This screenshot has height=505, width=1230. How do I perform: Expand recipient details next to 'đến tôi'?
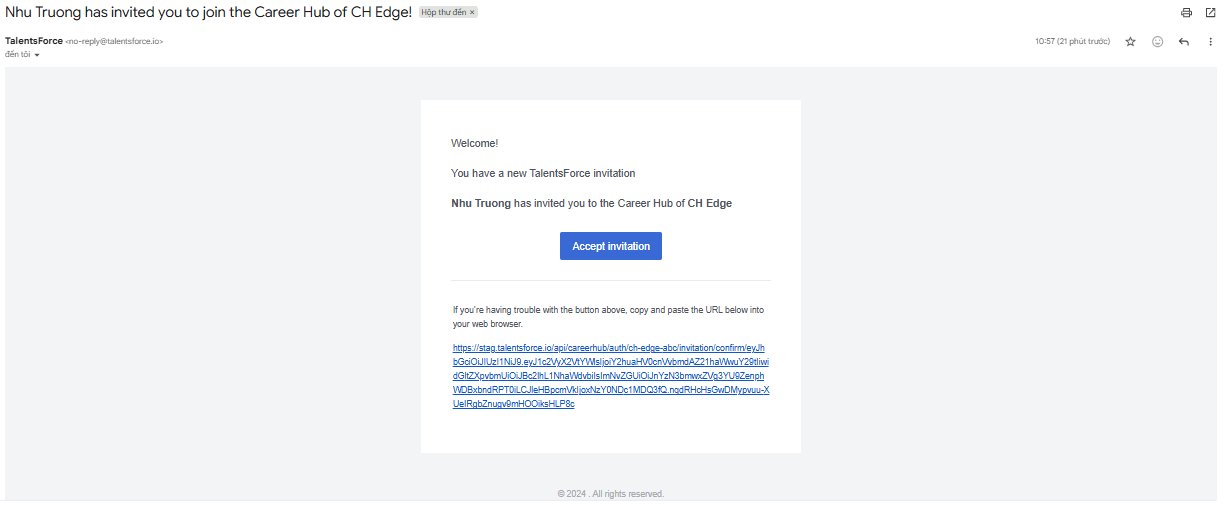point(37,55)
